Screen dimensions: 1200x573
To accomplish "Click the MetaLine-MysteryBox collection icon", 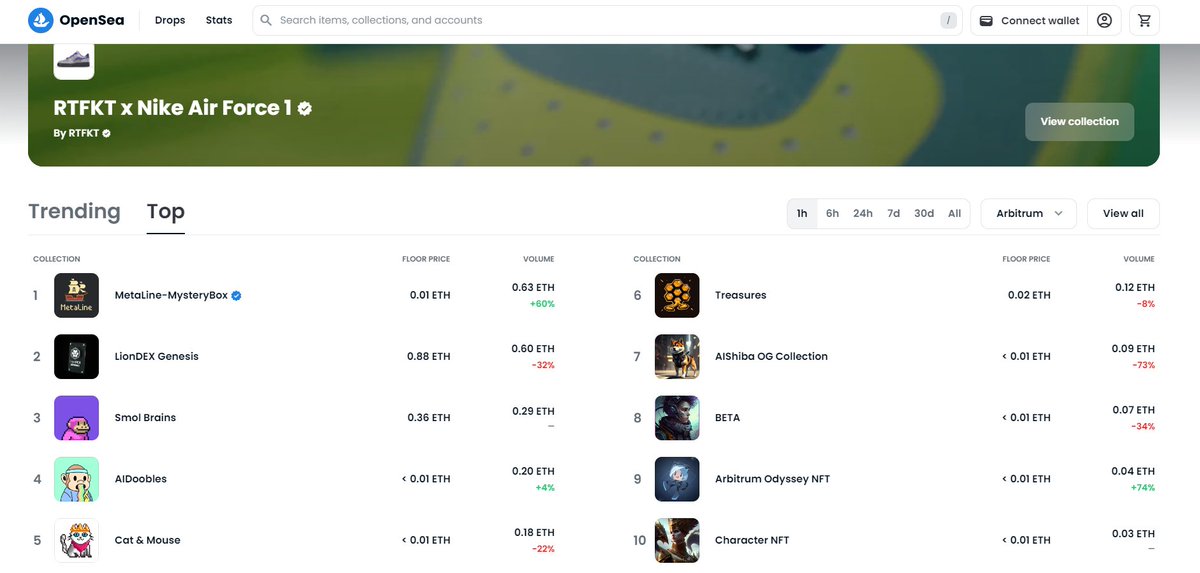I will point(76,295).
